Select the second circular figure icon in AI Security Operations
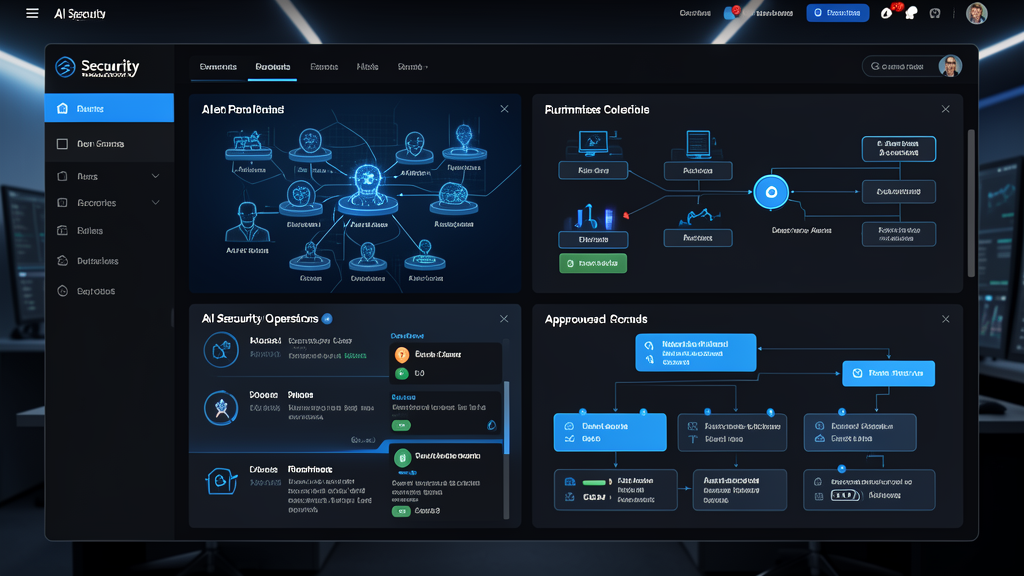 [221, 408]
